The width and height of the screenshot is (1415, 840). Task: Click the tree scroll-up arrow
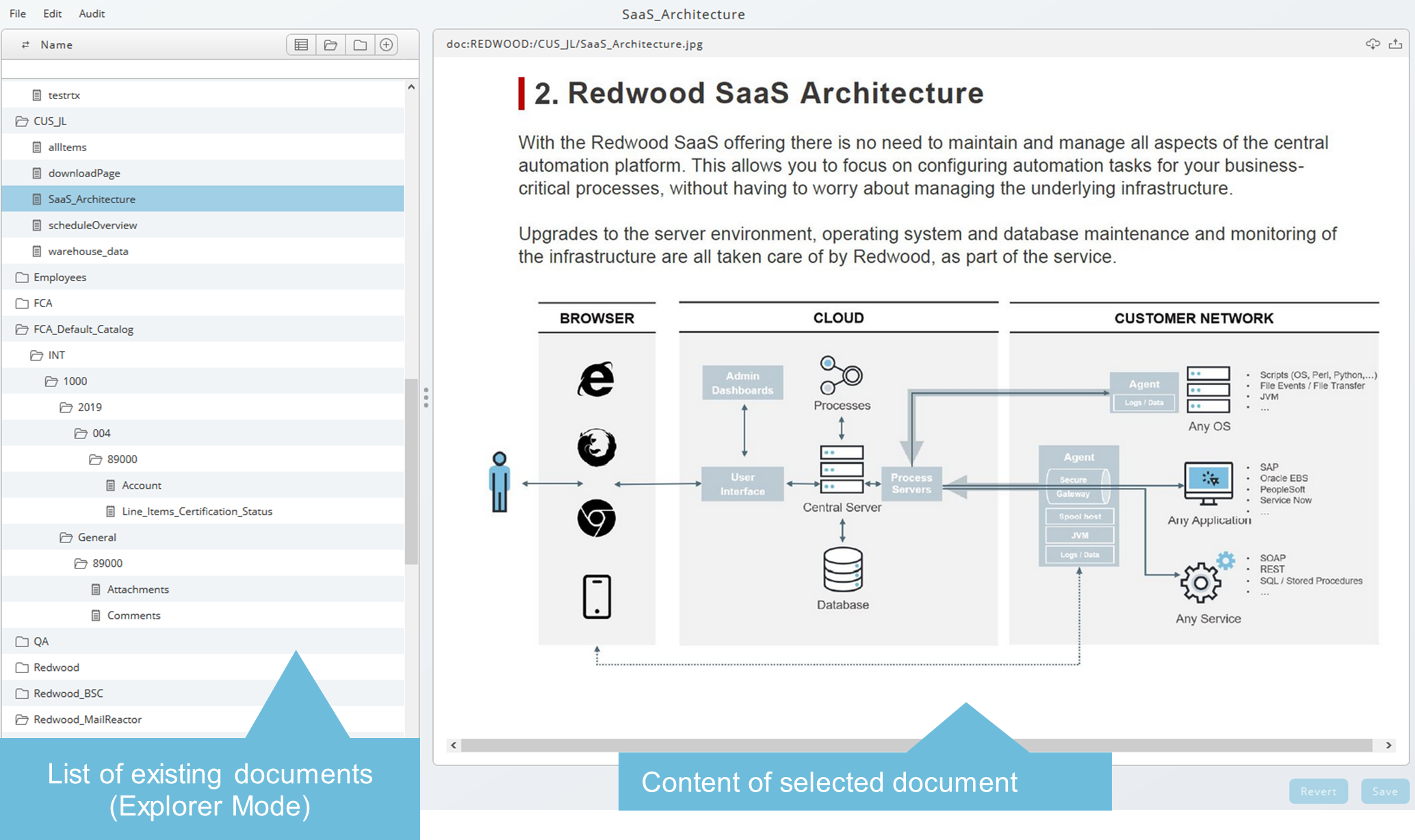click(x=411, y=87)
